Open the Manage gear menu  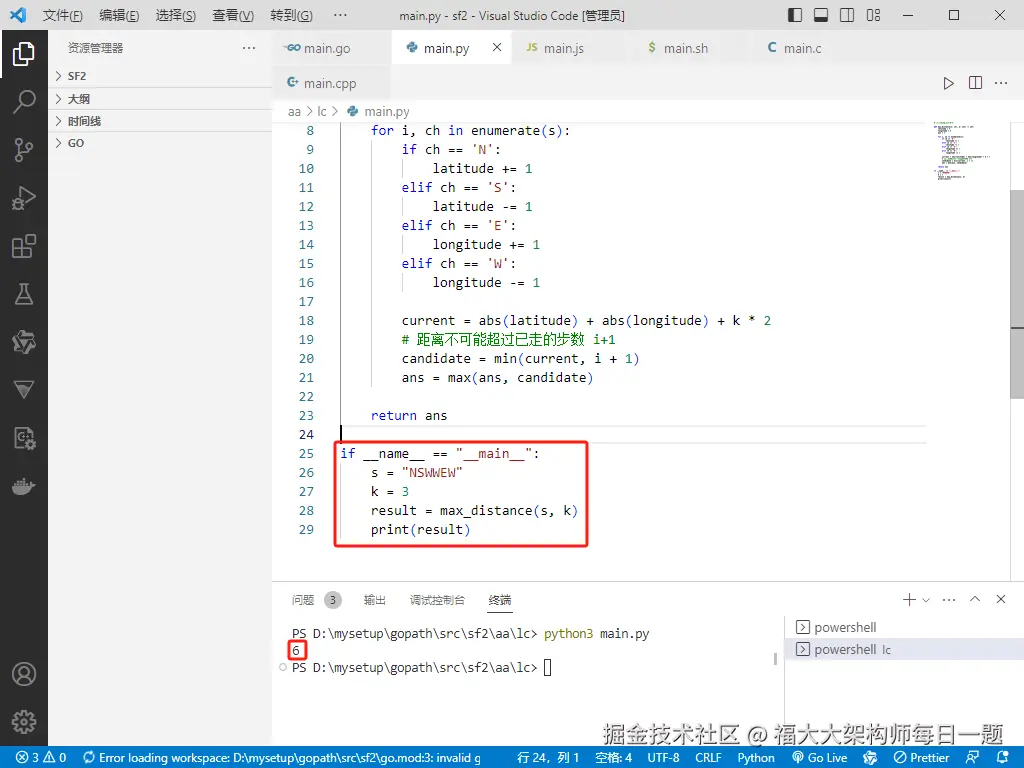click(x=24, y=722)
